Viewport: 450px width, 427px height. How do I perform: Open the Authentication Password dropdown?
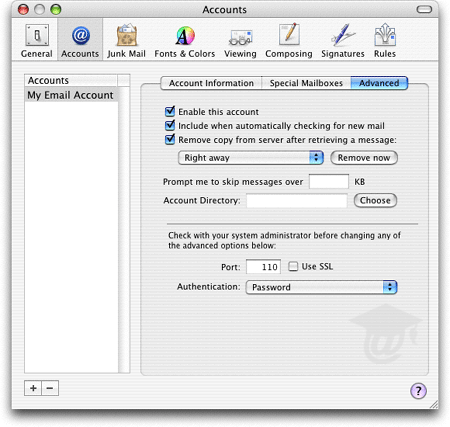[x=321, y=287]
